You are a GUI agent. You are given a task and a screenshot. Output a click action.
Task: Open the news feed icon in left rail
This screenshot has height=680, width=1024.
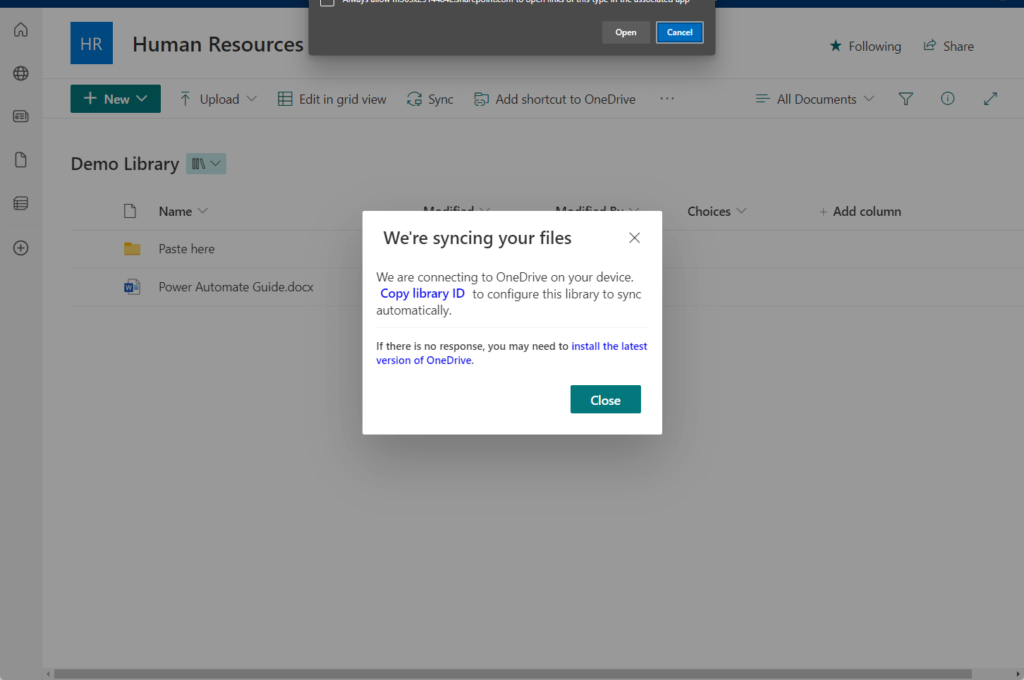pyautogui.click(x=21, y=116)
